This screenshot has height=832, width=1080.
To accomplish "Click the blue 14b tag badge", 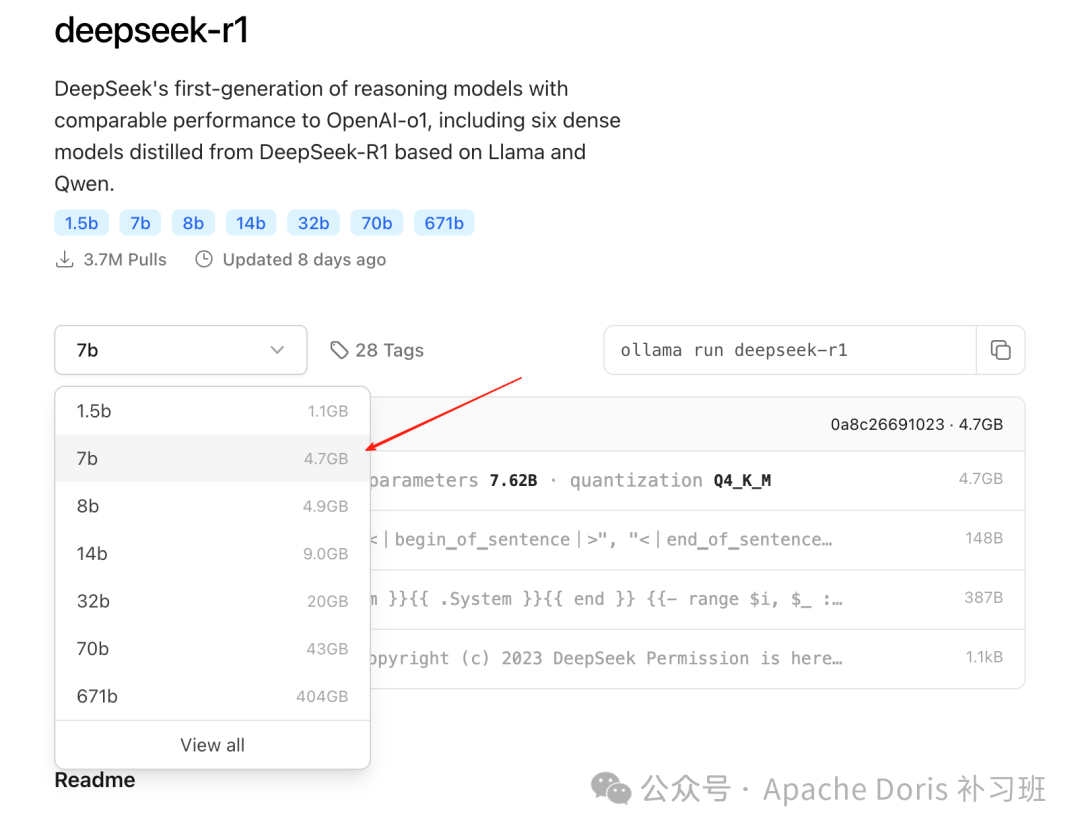I will click(251, 223).
